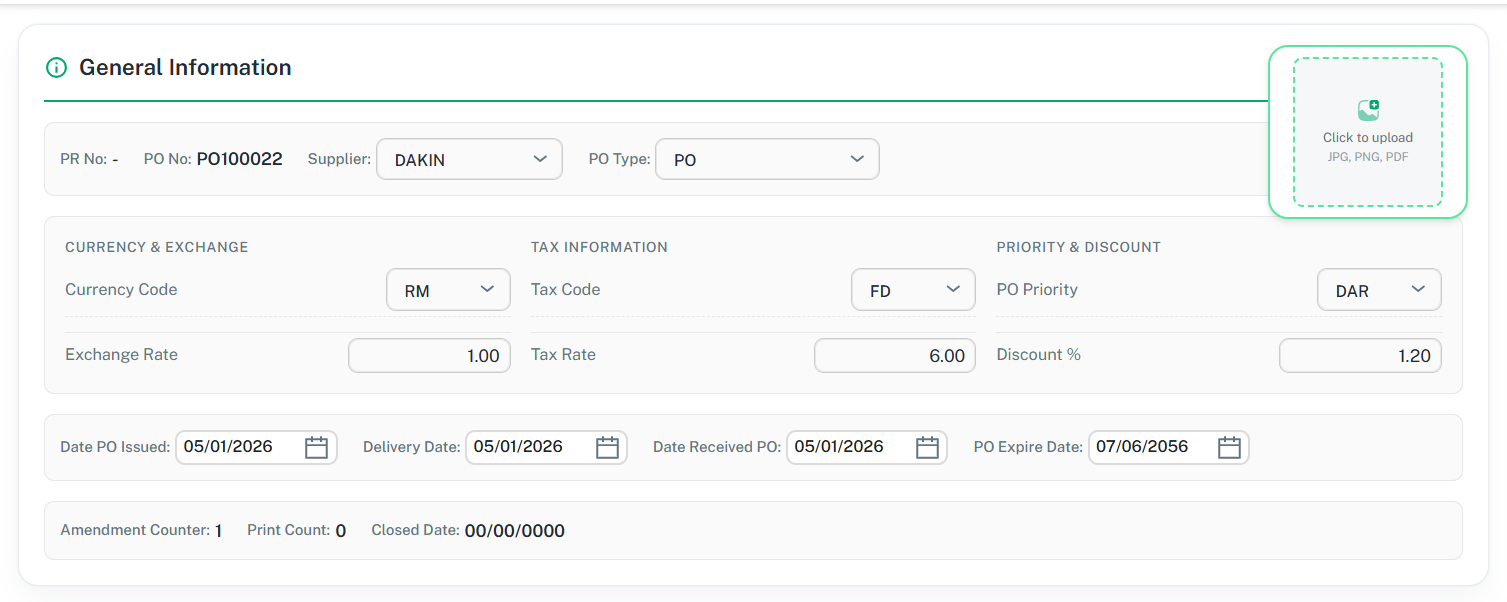Focus the Discount % input field
1507x602 pixels.
tap(1359, 356)
